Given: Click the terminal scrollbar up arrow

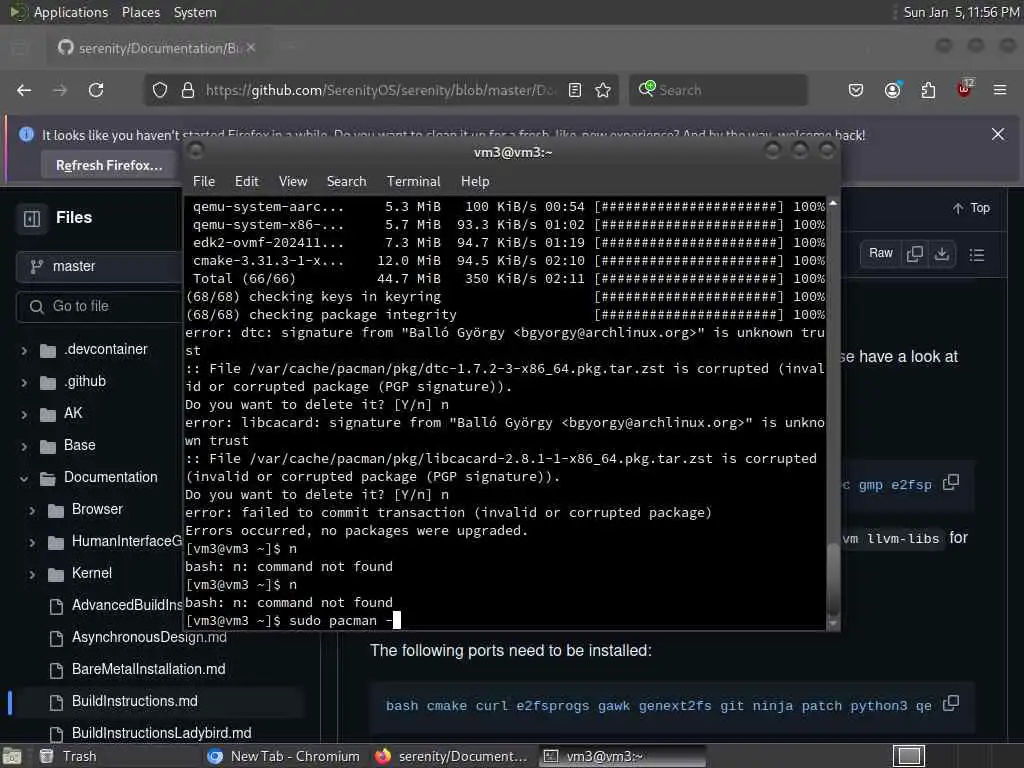Looking at the screenshot, I should coord(833,203).
